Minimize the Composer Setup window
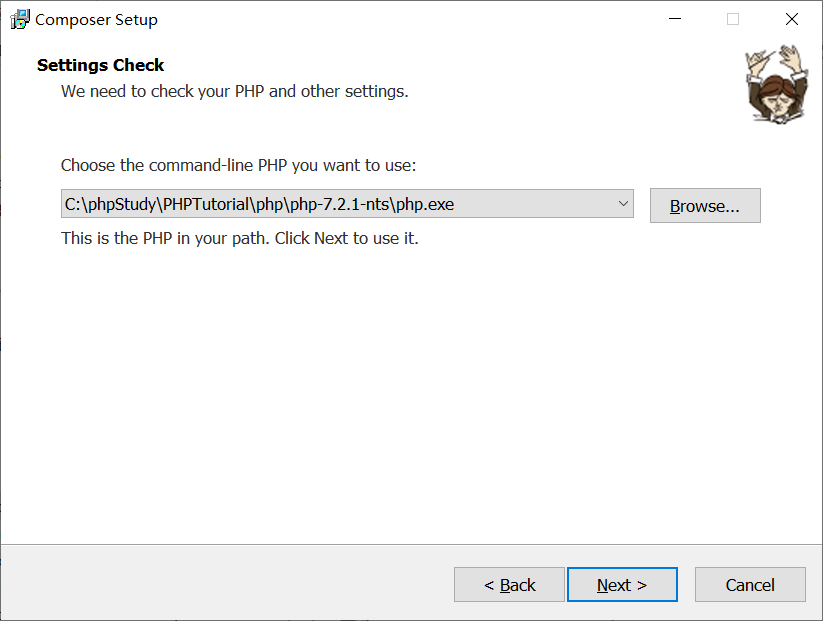Viewport: 823px width, 621px height. (674, 18)
